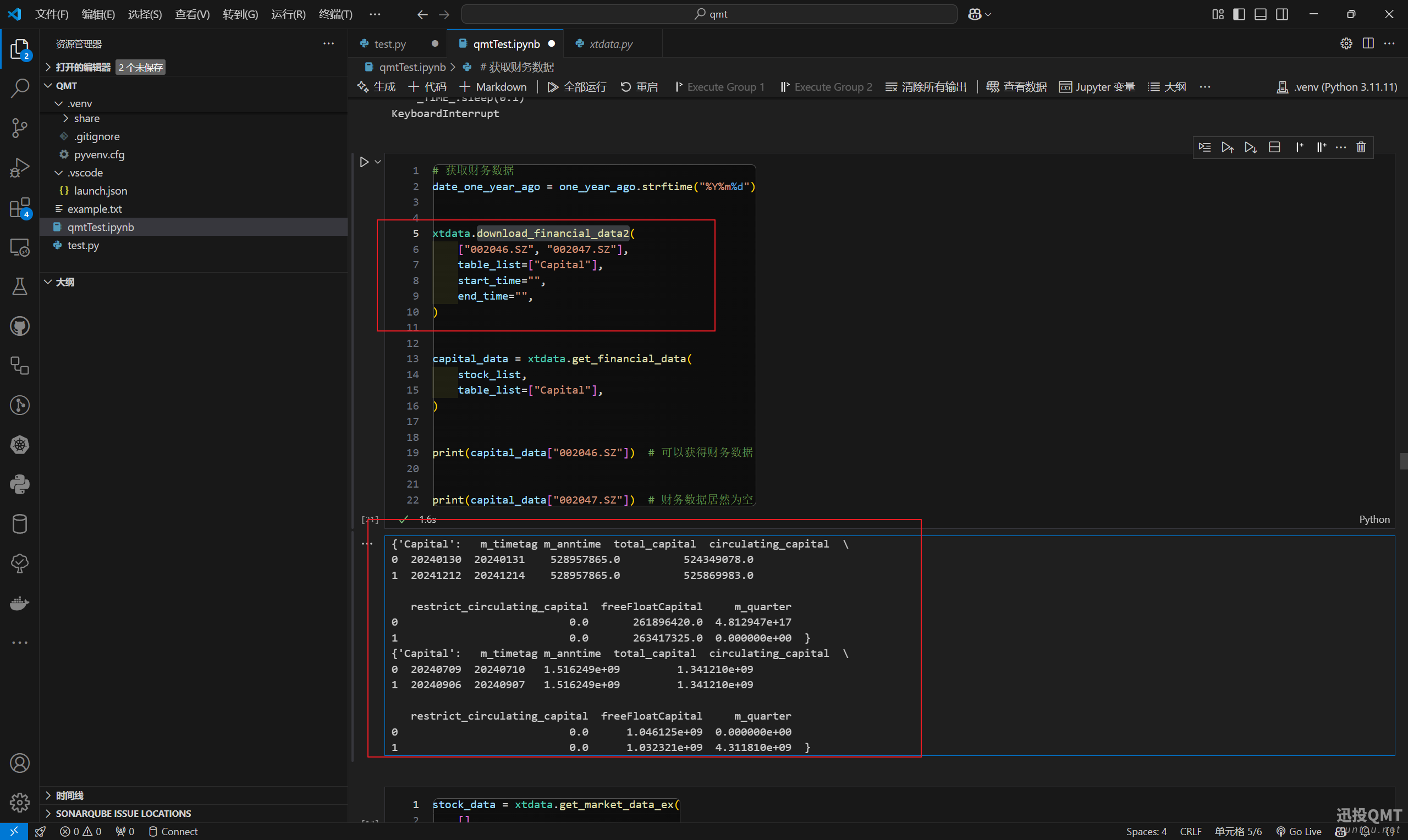Click 全部运行 run all button
This screenshot has width=1408, height=840.
click(577, 87)
